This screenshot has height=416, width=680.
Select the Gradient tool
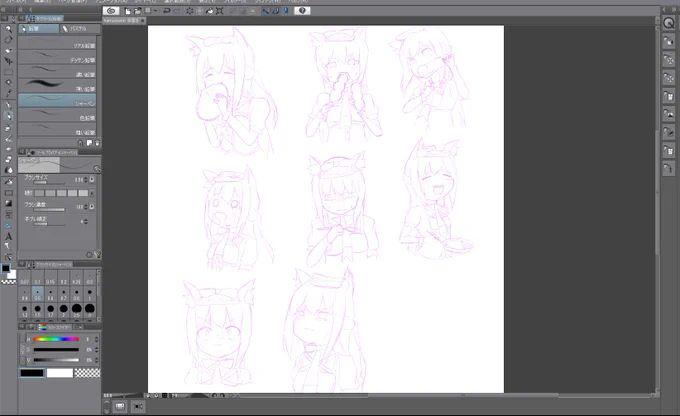(x=8, y=203)
